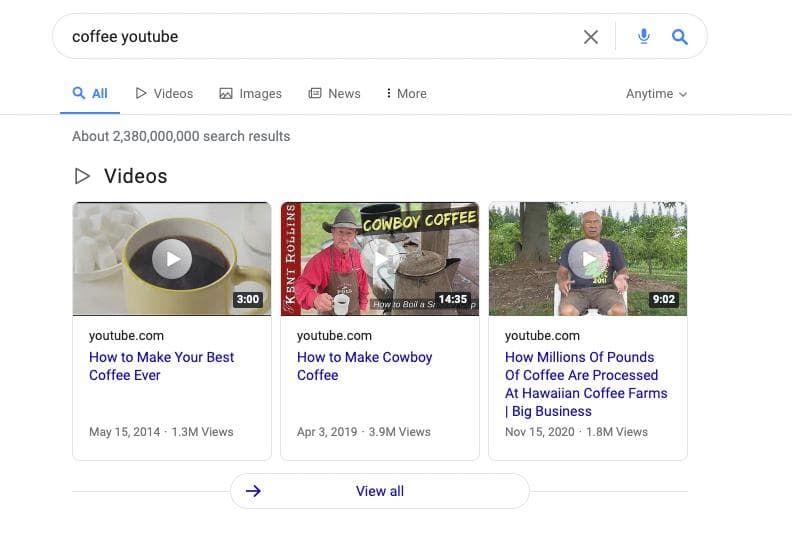Image resolution: width=792 pixels, height=533 pixels.
Task: Click the play icon on the Videos tab
Action: pyautogui.click(x=141, y=93)
